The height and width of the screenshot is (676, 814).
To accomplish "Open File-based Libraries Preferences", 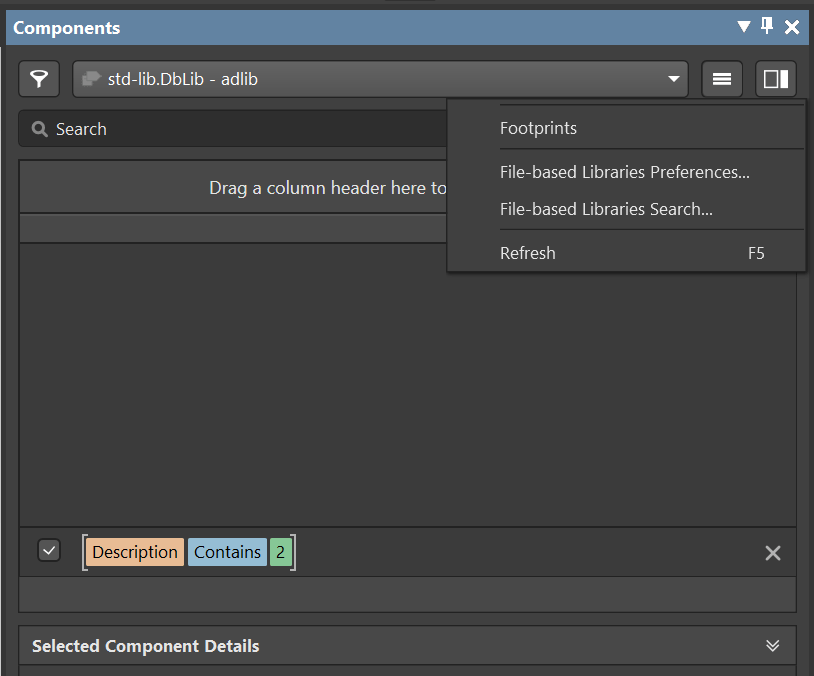I will [x=625, y=172].
